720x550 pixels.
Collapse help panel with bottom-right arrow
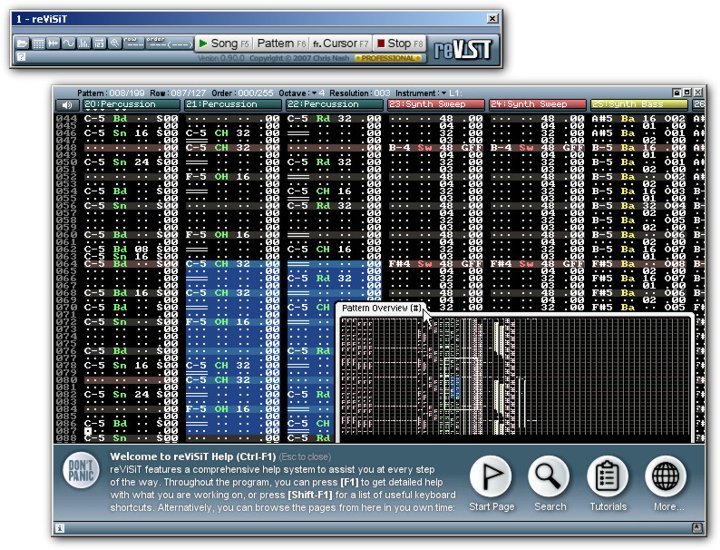[x=697, y=528]
